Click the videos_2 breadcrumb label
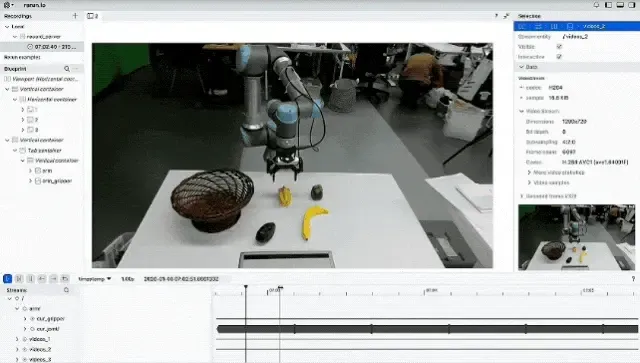The image size is (640, 363). [594, 26]
